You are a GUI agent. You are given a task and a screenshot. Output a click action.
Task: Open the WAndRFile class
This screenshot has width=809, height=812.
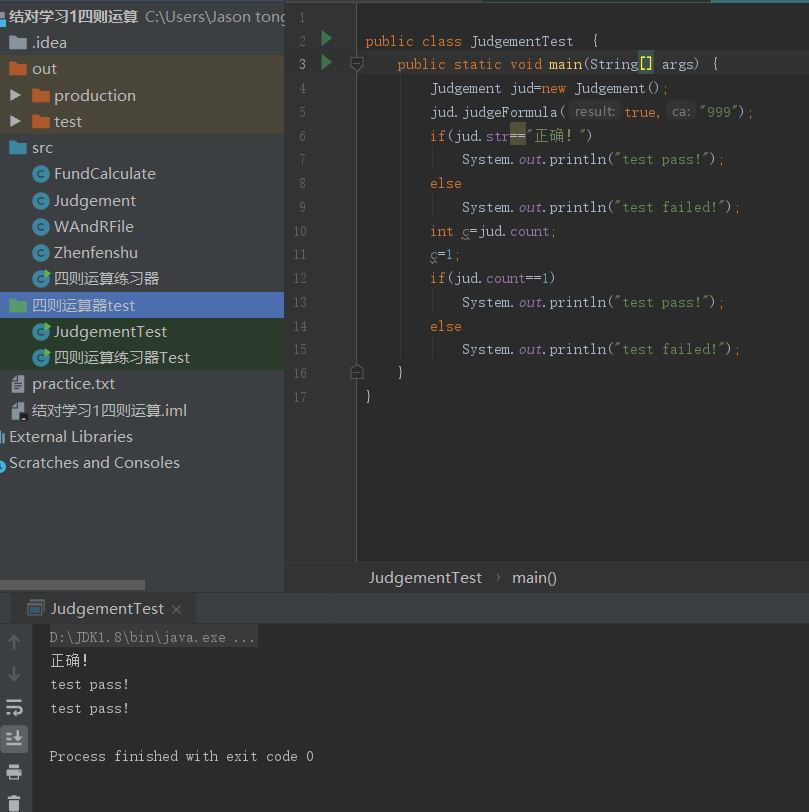pyautogui.click(x=93, y=227)
